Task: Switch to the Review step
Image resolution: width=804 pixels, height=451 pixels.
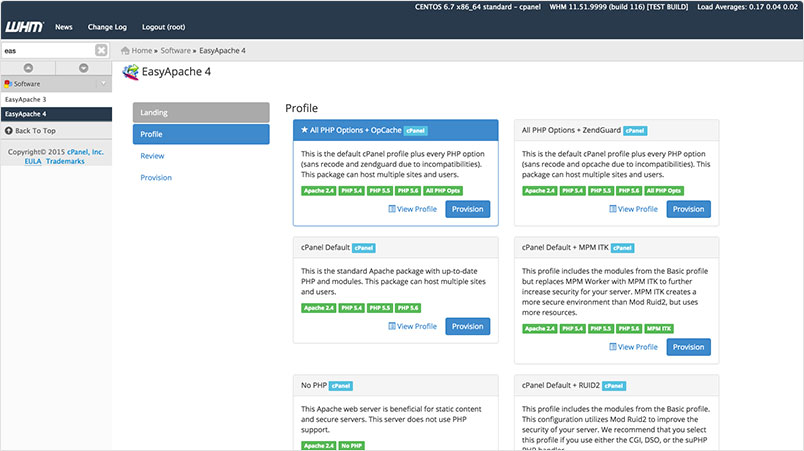Action: (x=152, y=156)
